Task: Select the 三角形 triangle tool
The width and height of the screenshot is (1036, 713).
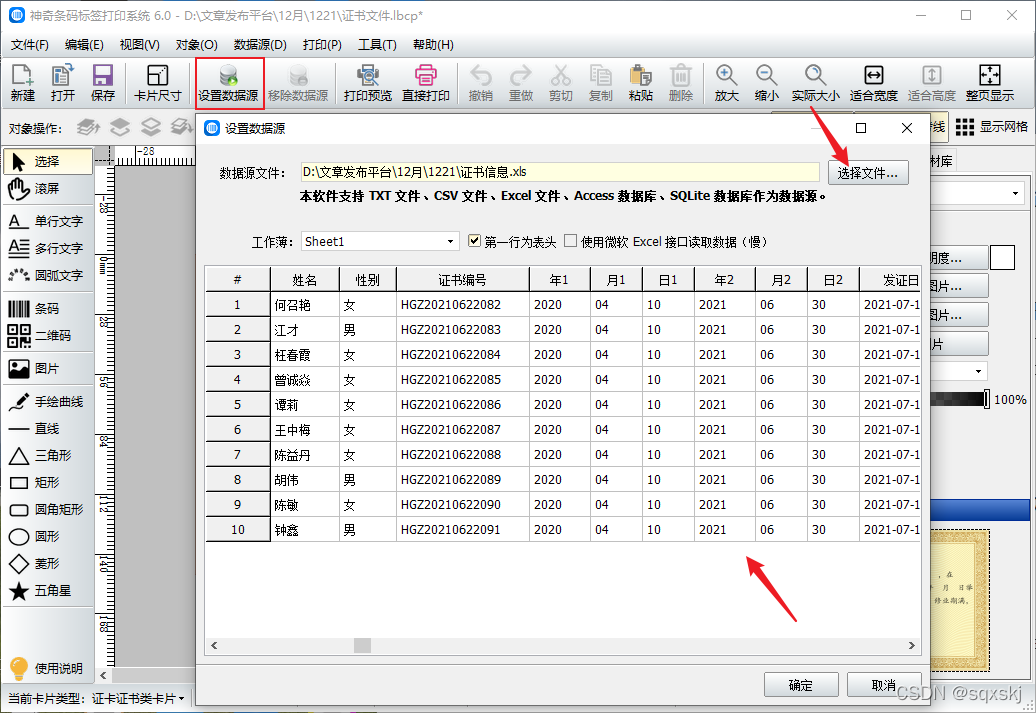Action: click(x=48, y=456)
